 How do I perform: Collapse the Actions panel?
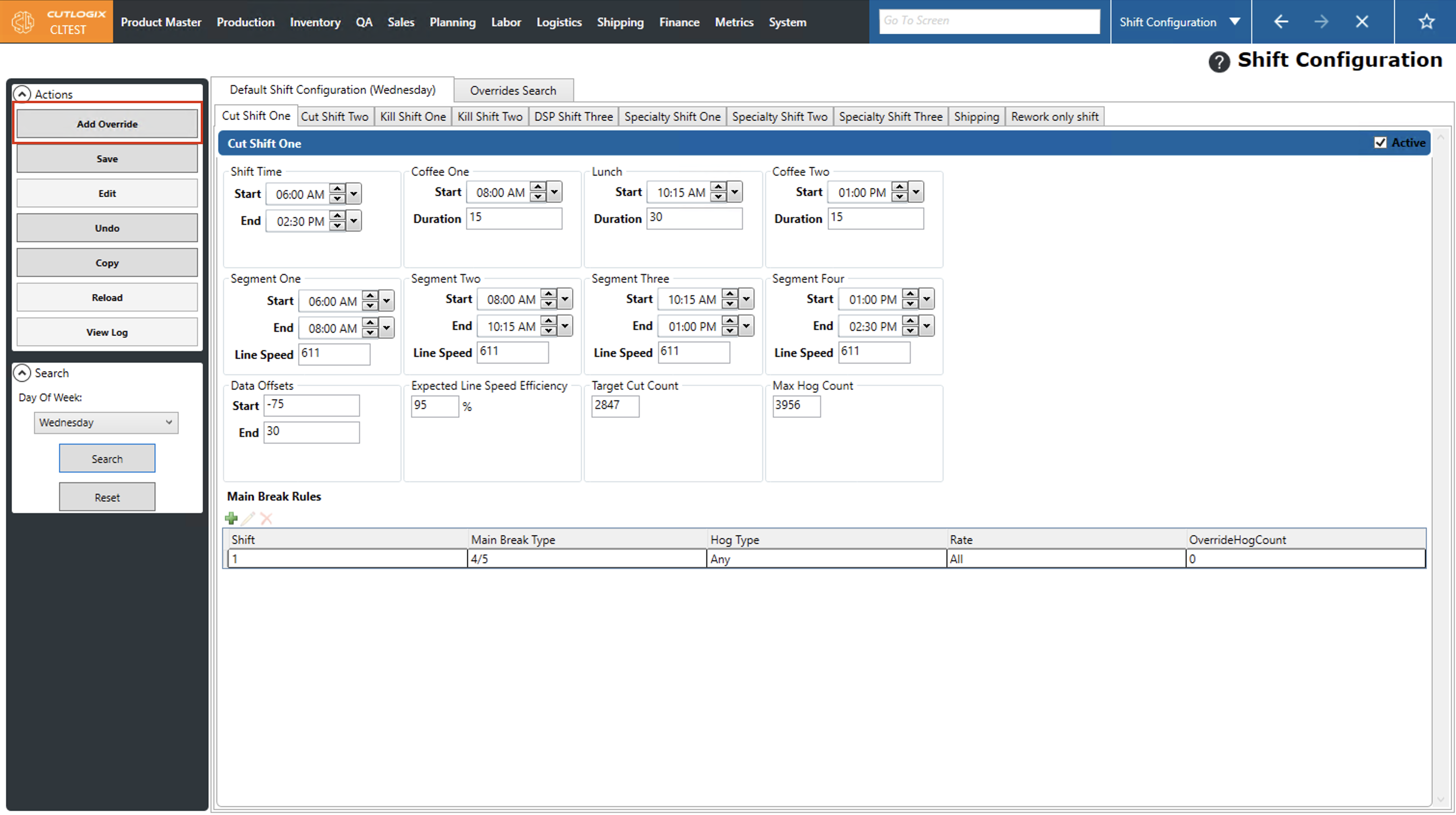(x=22, y=94)
